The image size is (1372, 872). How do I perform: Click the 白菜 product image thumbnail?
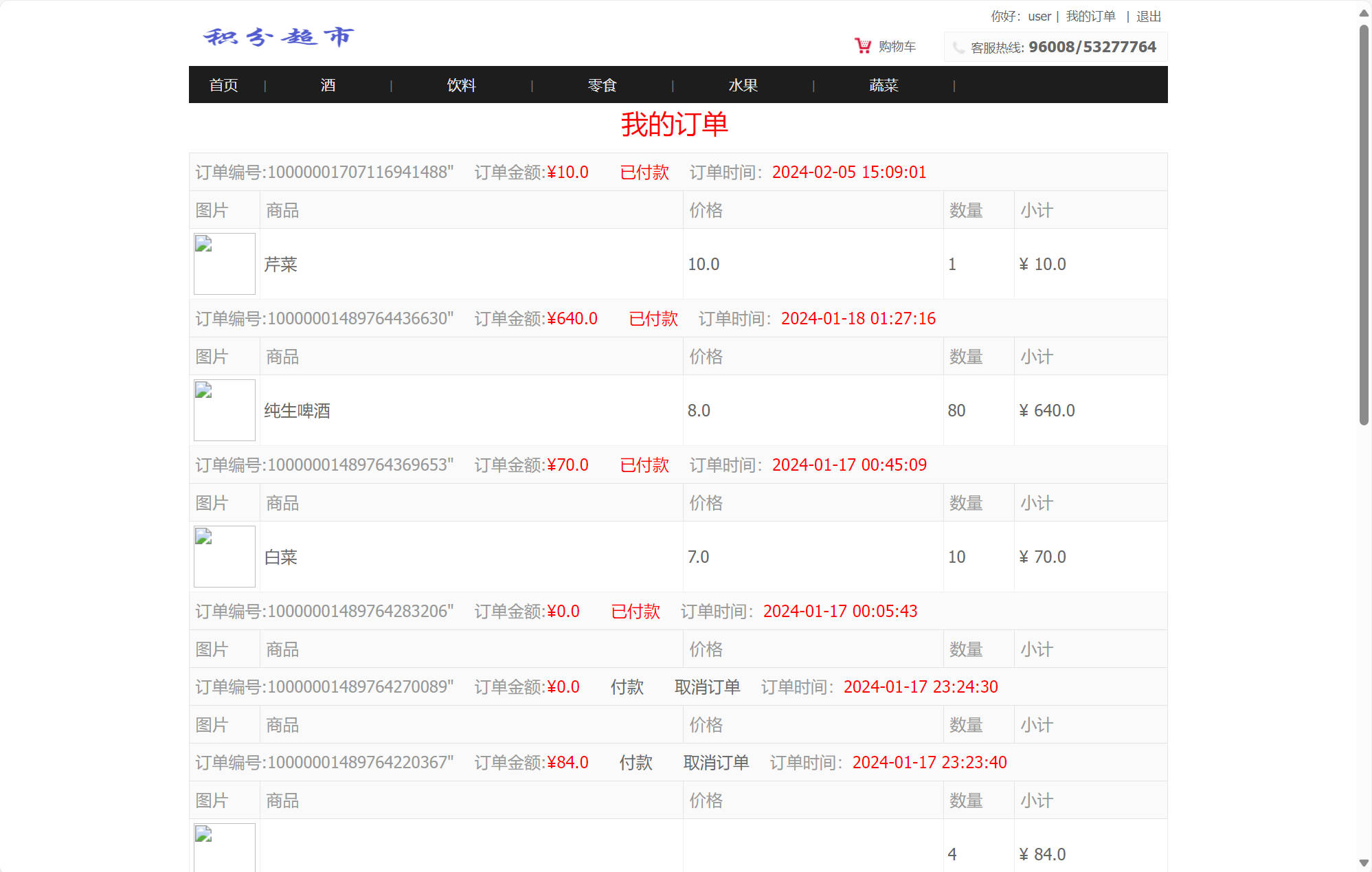tap(224, 557)
